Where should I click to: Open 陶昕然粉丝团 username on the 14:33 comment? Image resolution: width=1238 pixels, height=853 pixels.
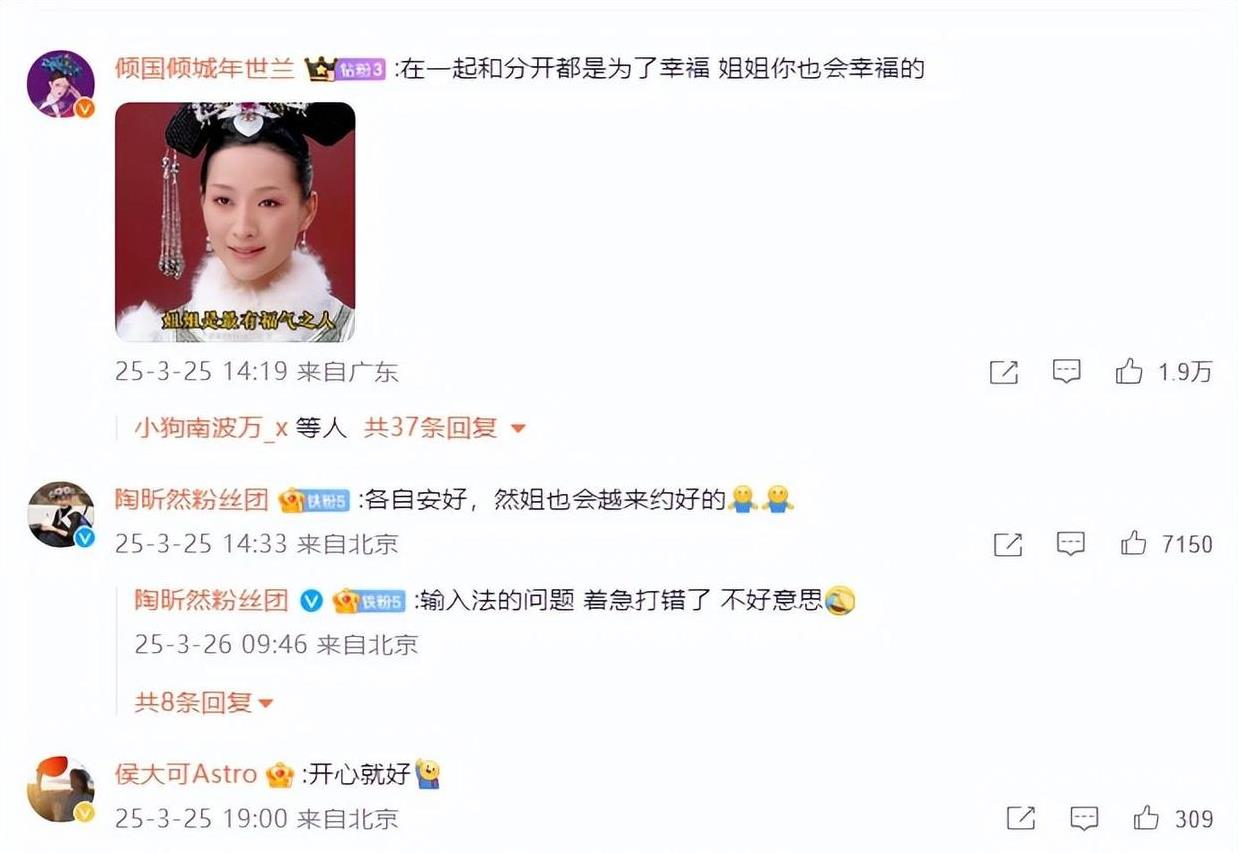pyautogui.click(x=192, y=499)
